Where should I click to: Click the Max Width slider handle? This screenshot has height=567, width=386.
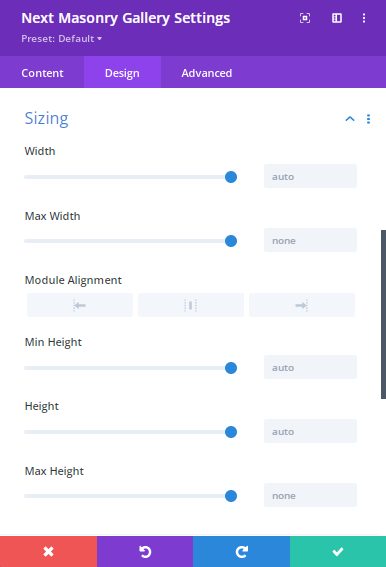(x=231, y=241)
